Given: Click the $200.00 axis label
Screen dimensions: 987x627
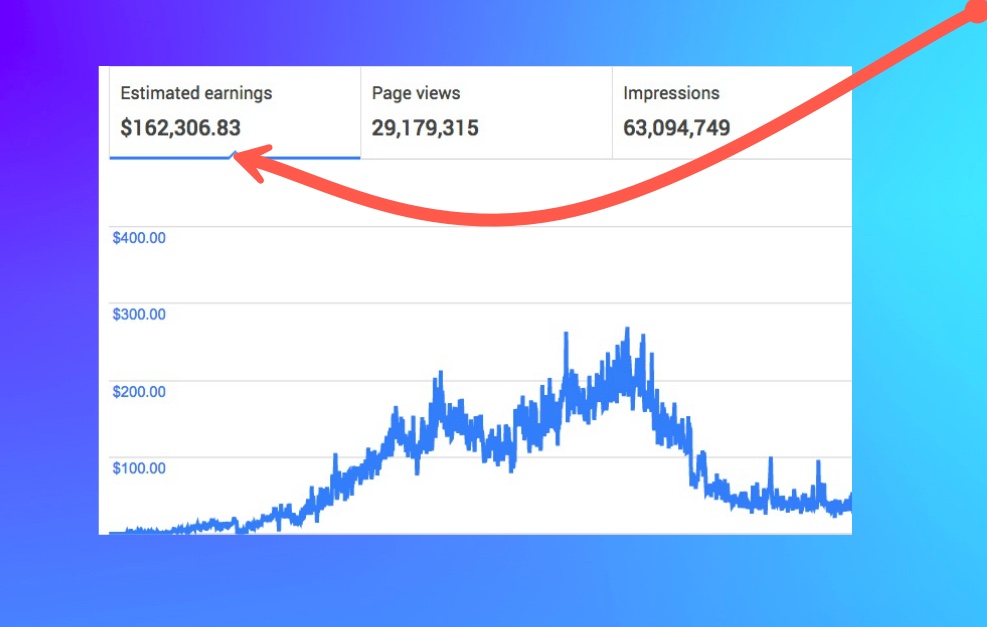Looking at the screenshot, I should point(139,392).
